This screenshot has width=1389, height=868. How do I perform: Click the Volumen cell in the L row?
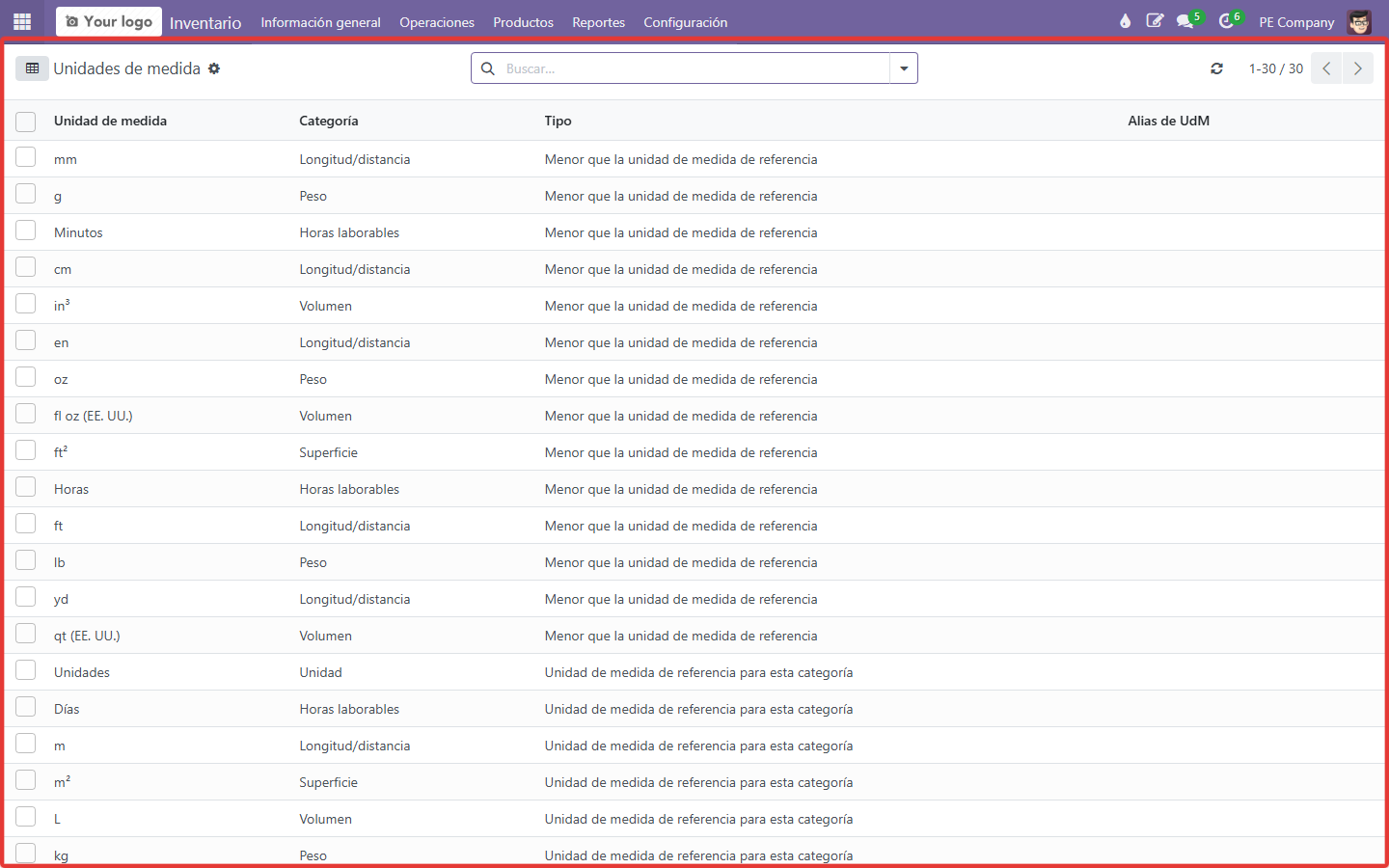click(x=325, y=819)
